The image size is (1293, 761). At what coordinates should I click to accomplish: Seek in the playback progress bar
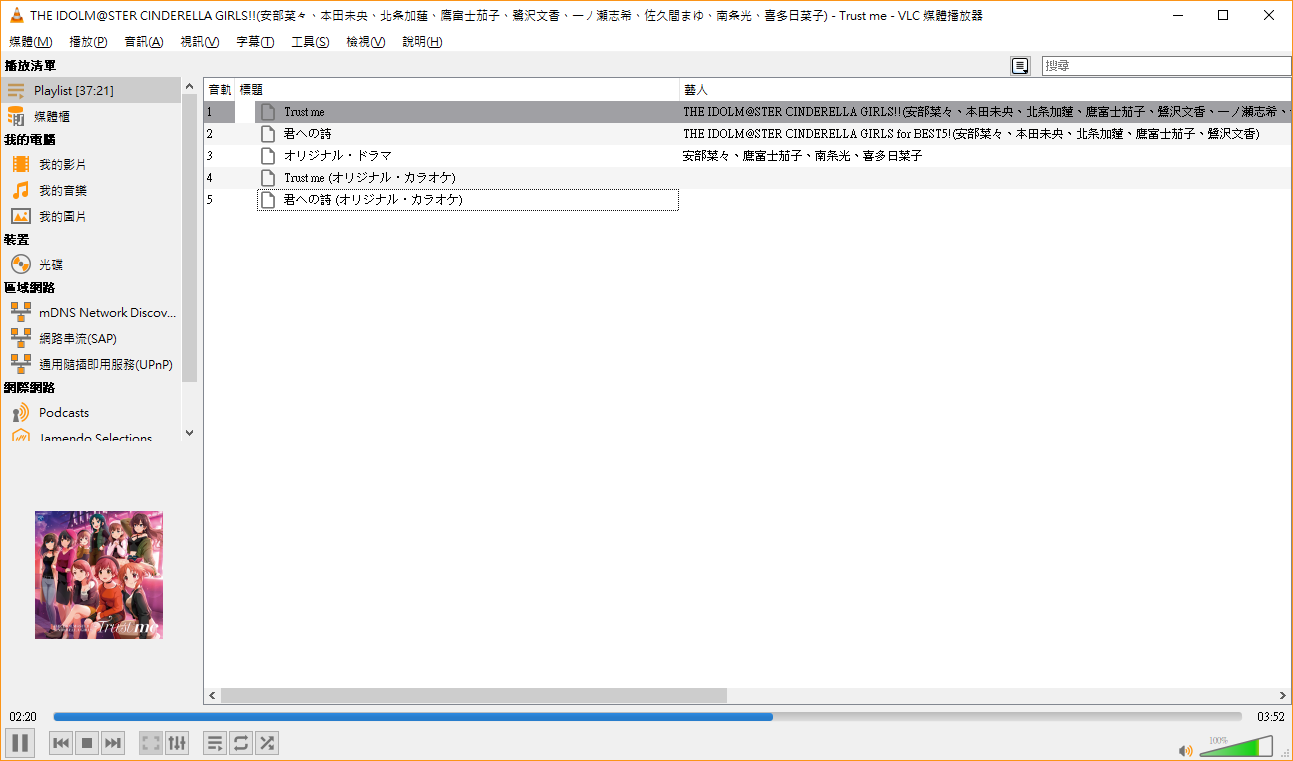click(647, 717)
